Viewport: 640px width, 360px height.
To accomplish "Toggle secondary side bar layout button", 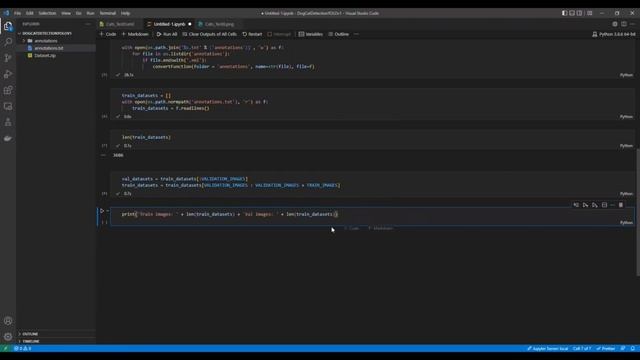I will click(x=580, y=13).
